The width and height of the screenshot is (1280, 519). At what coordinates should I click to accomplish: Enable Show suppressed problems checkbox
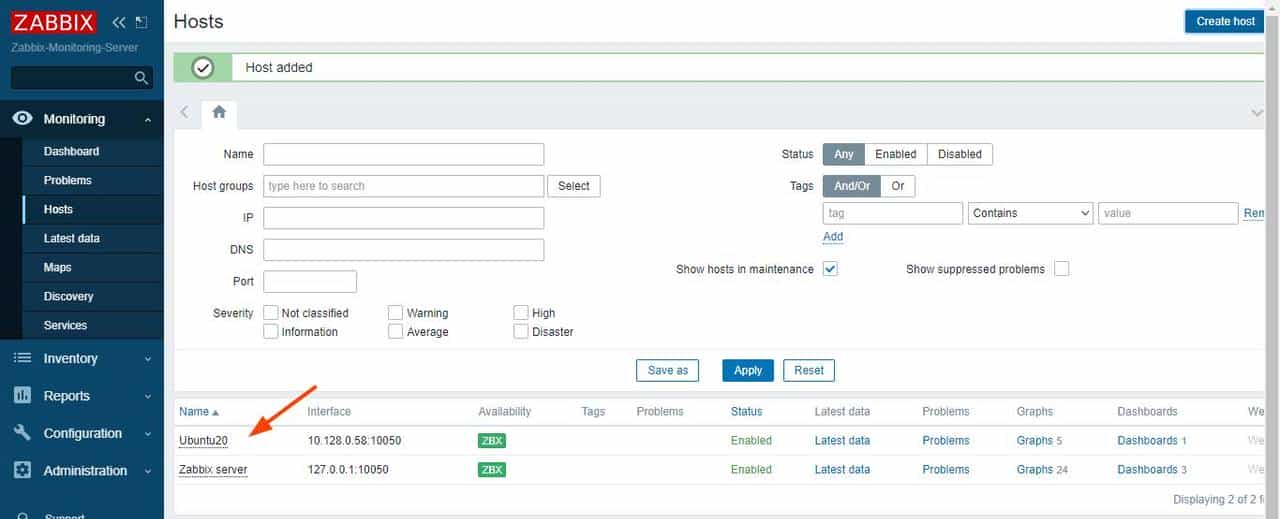click(1062, 269)
